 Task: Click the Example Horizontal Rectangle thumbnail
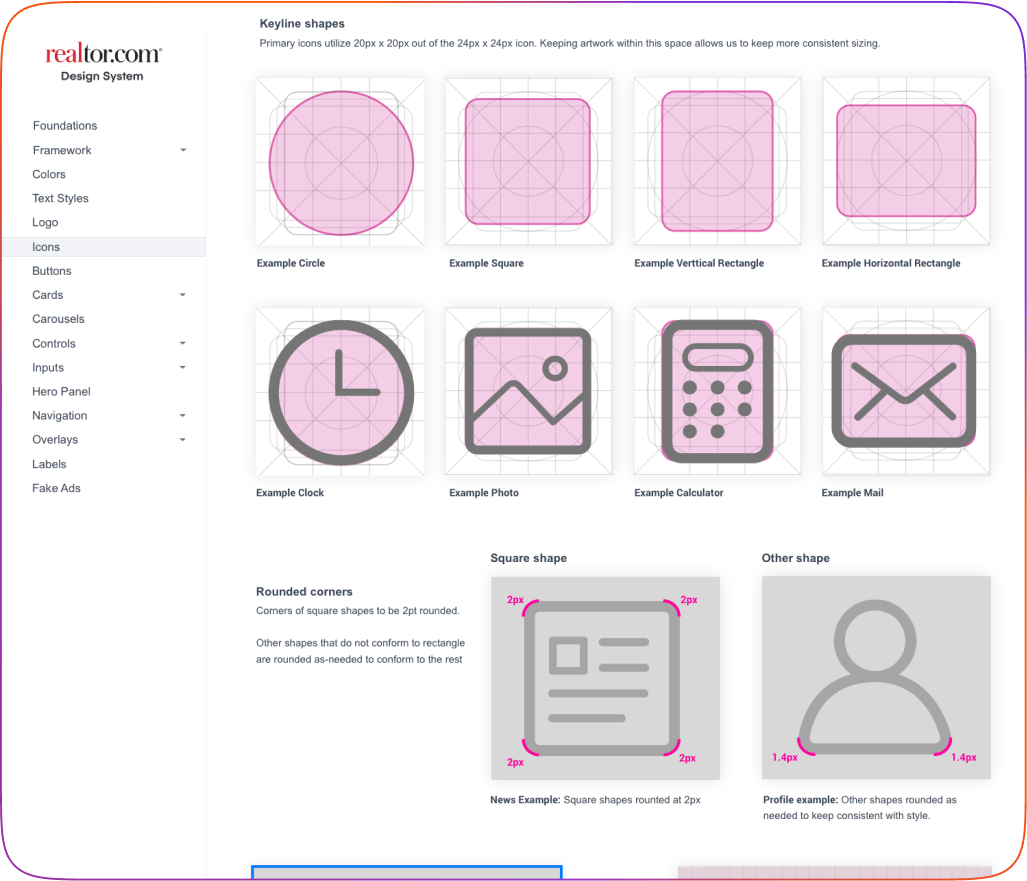(905, 162)
